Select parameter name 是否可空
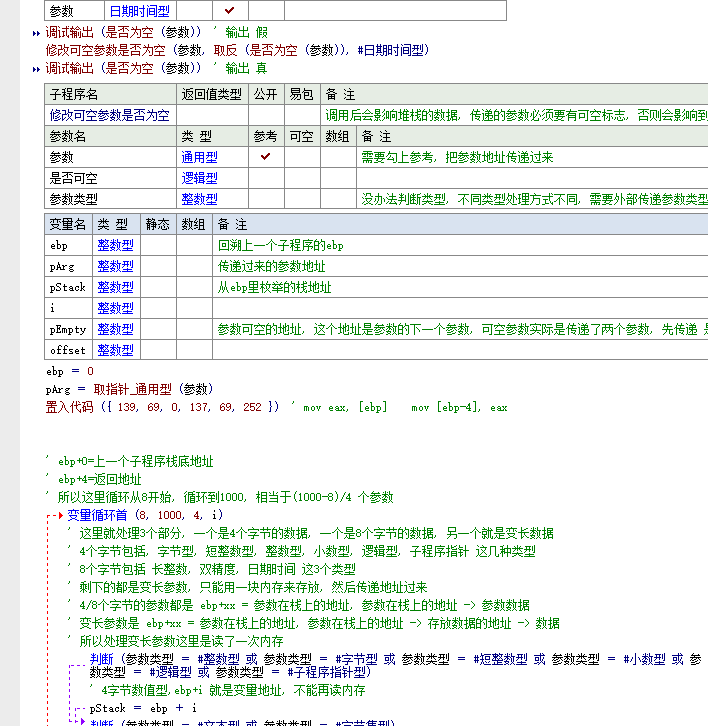Screen dimensions: 708x726 pyautogui.click(x=73, y=178)
